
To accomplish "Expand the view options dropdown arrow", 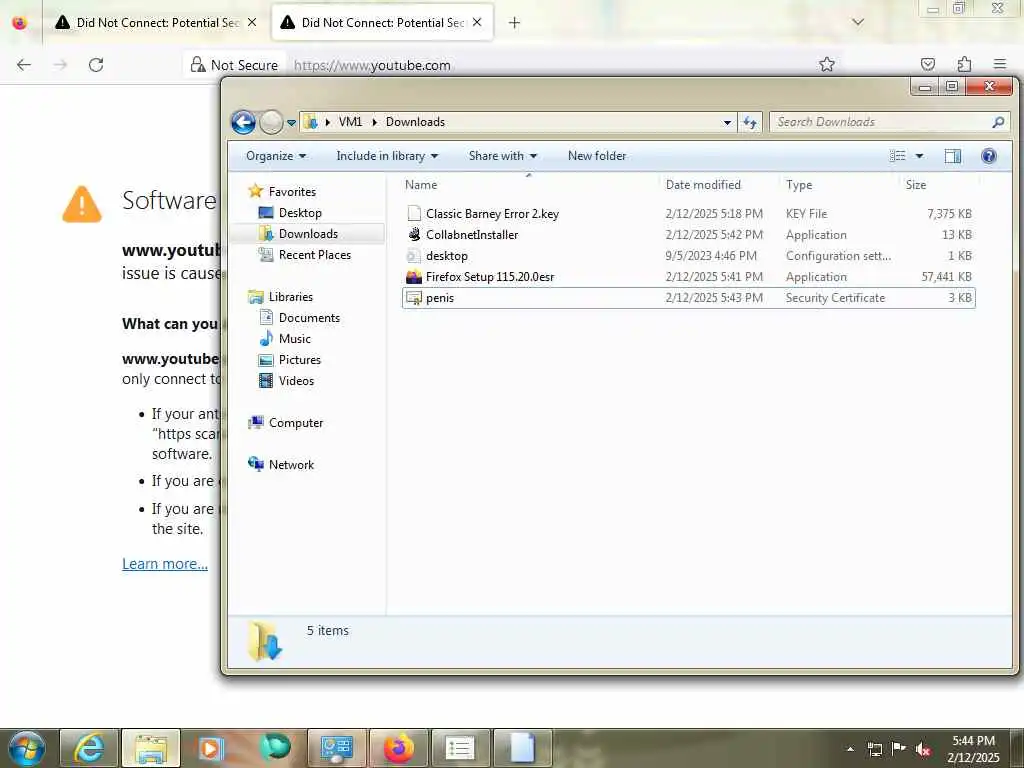I will 919,156.
